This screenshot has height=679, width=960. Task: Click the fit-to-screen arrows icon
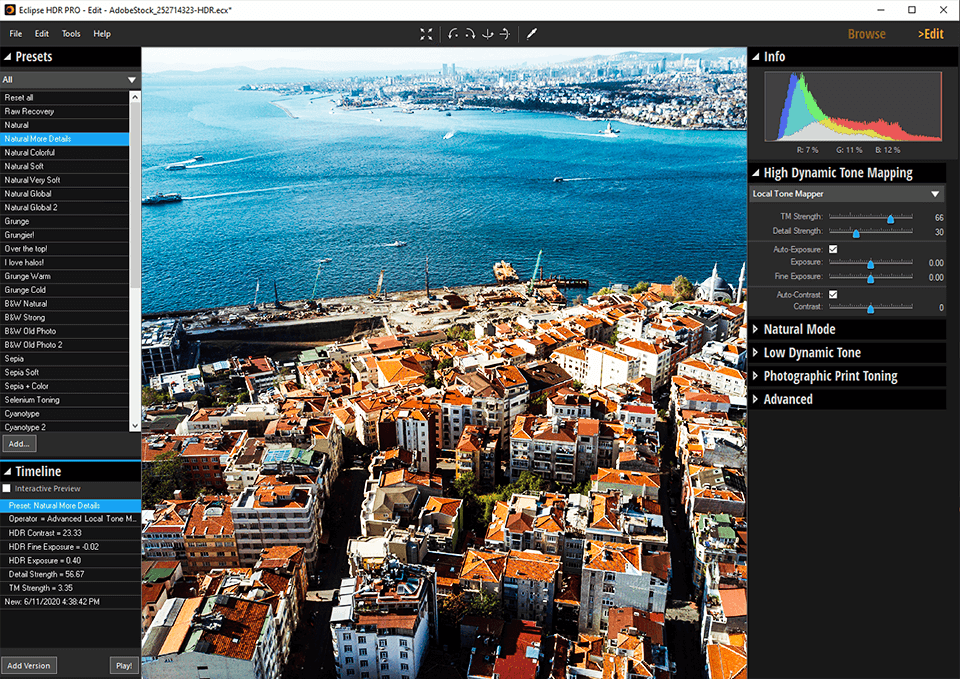click(426, 34)
